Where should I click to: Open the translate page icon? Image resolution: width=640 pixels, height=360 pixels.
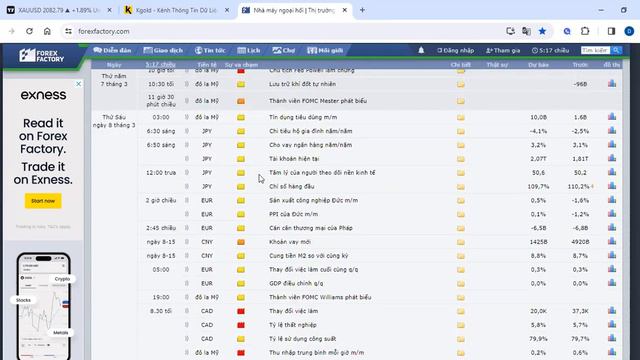[526, 31]
